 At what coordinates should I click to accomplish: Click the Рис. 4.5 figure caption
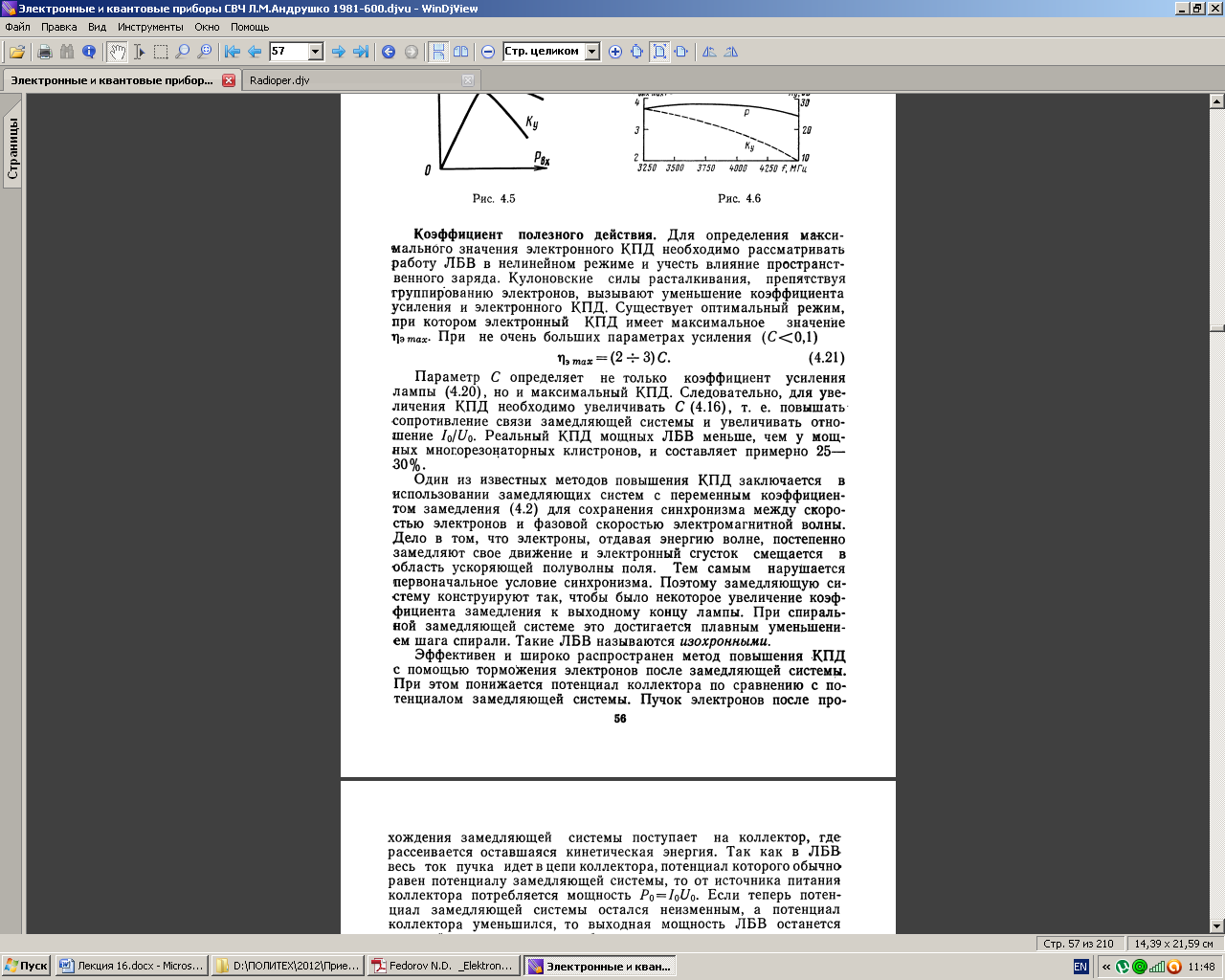pos(494,199)
